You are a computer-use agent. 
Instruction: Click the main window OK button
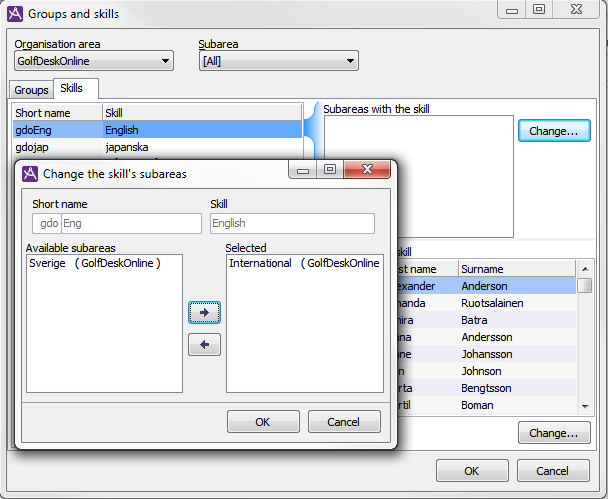point(471,471)
